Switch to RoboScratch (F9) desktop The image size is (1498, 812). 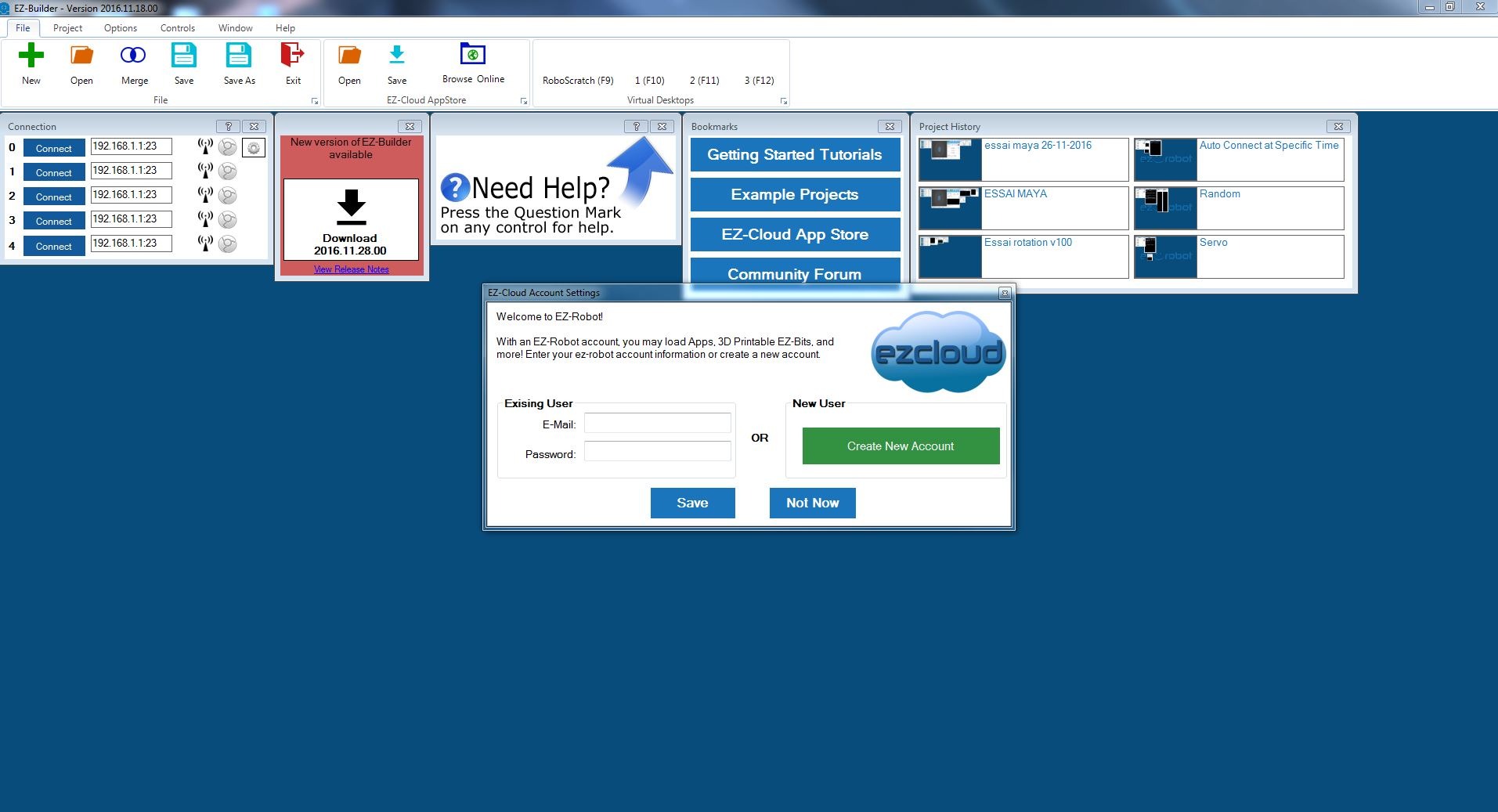578,81
